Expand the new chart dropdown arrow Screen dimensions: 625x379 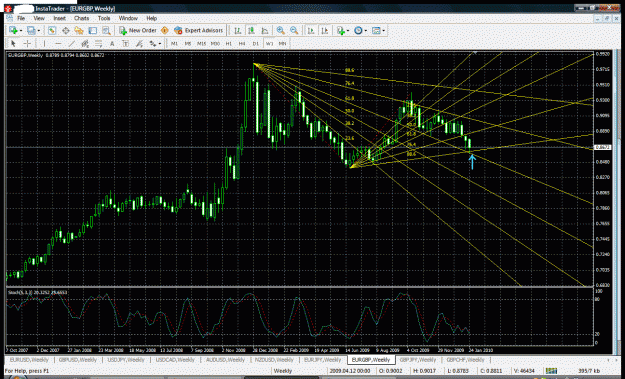coord(21,31)
